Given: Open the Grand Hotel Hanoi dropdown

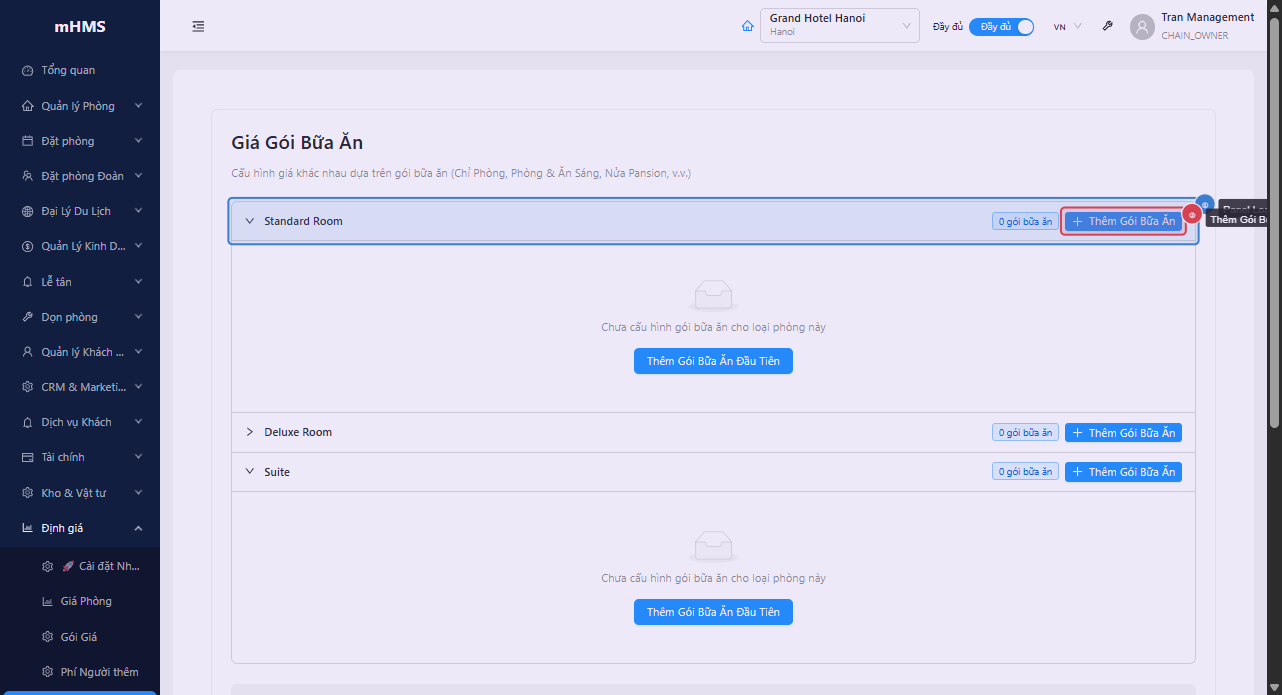Looking at the screenshot, I should pyautogui.click(x=839, y=26).
